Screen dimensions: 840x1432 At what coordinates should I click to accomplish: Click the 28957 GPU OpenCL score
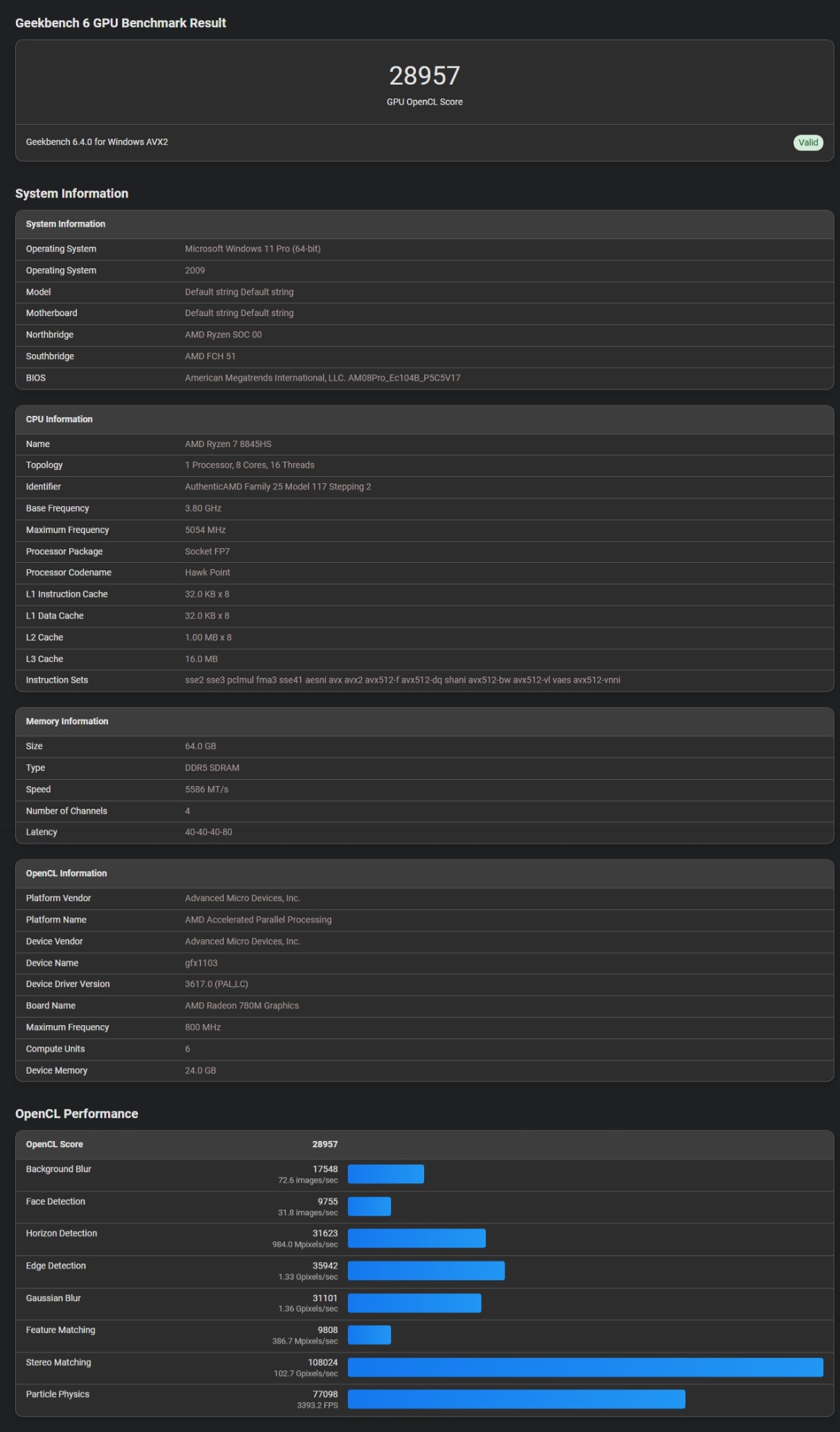(x=424, y=76)
